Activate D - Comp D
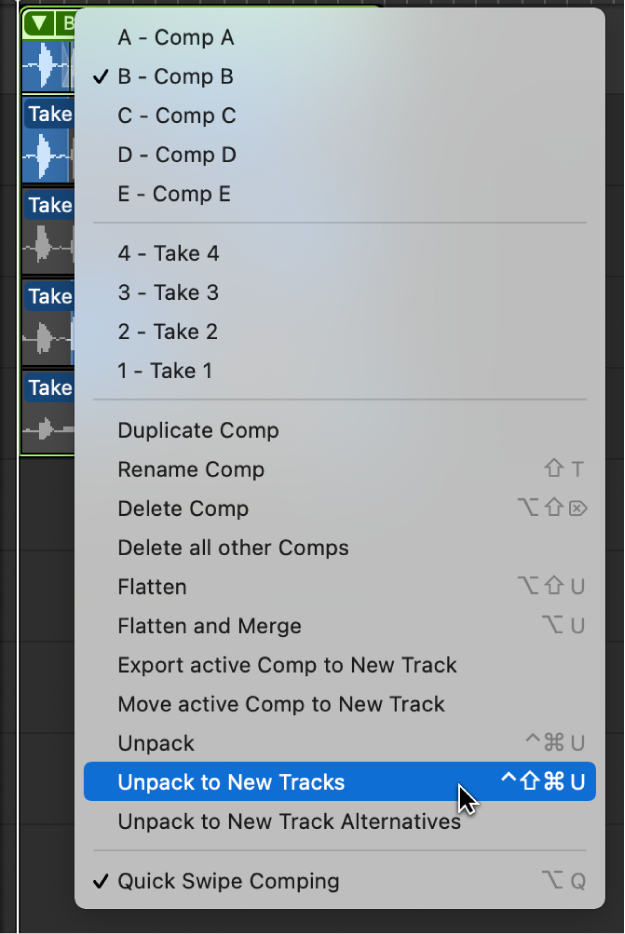 tap(177, 155)
